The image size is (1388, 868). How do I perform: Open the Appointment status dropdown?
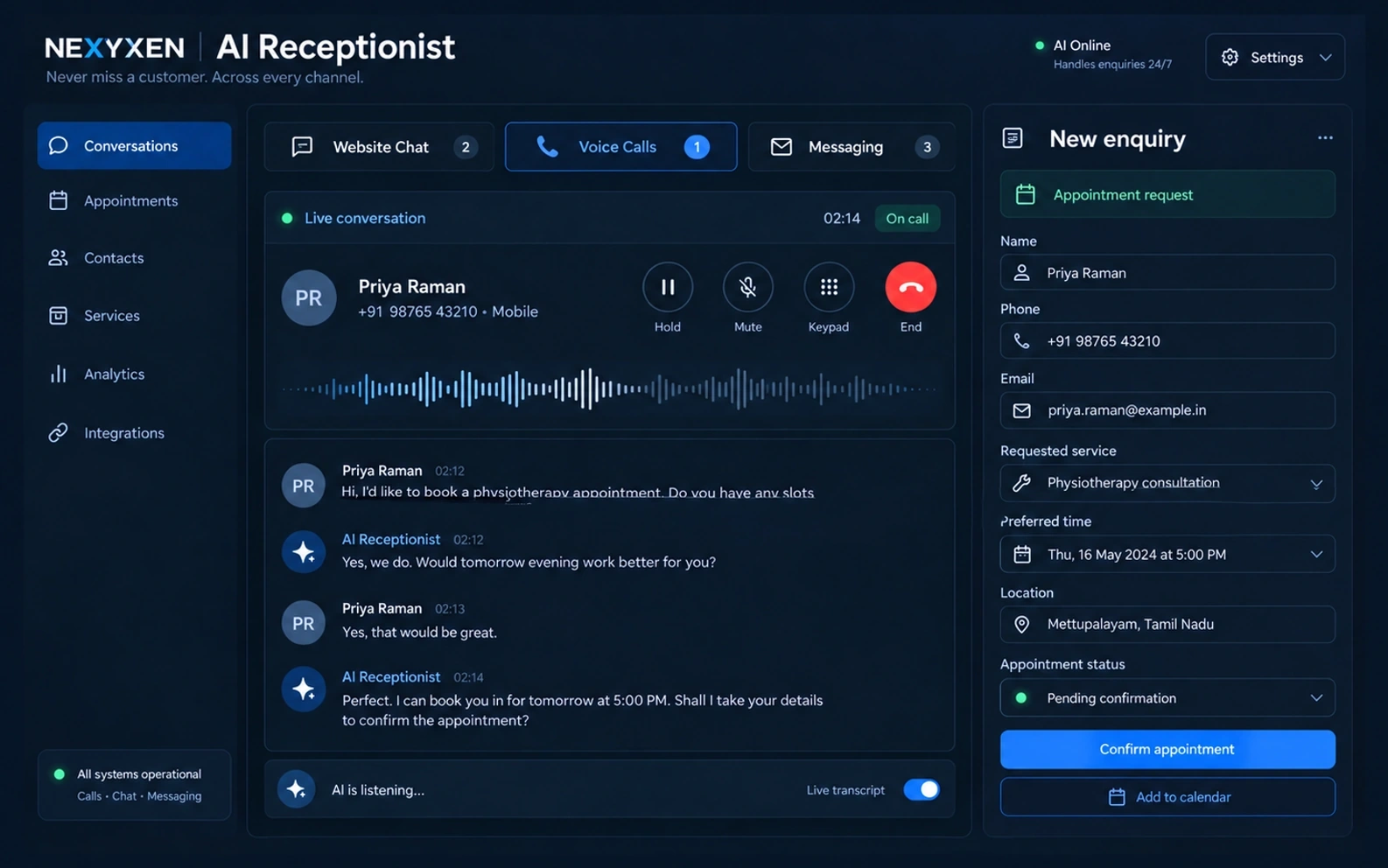click(1167, 698)
